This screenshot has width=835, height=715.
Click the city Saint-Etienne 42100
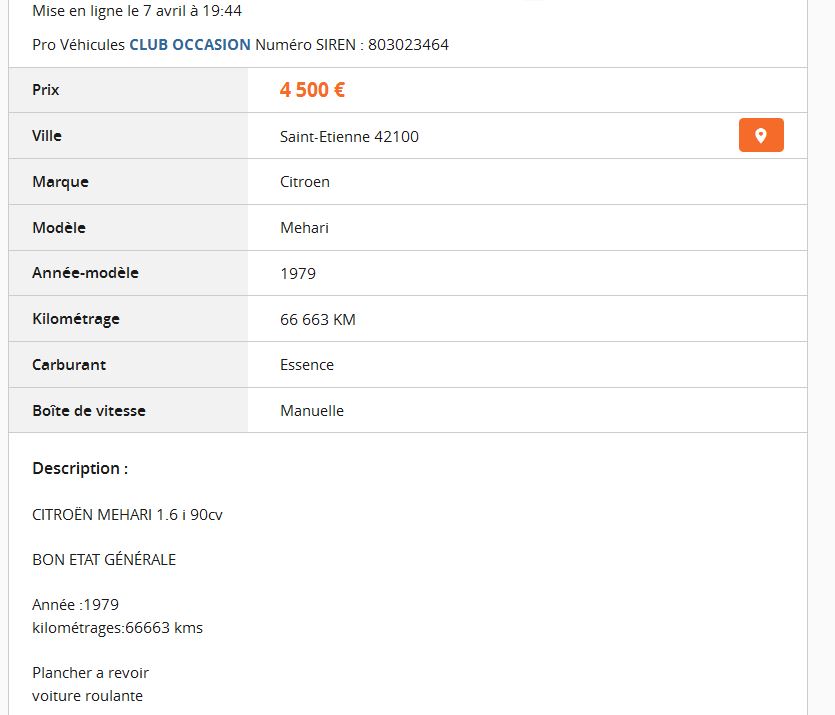tap(349, 137)
